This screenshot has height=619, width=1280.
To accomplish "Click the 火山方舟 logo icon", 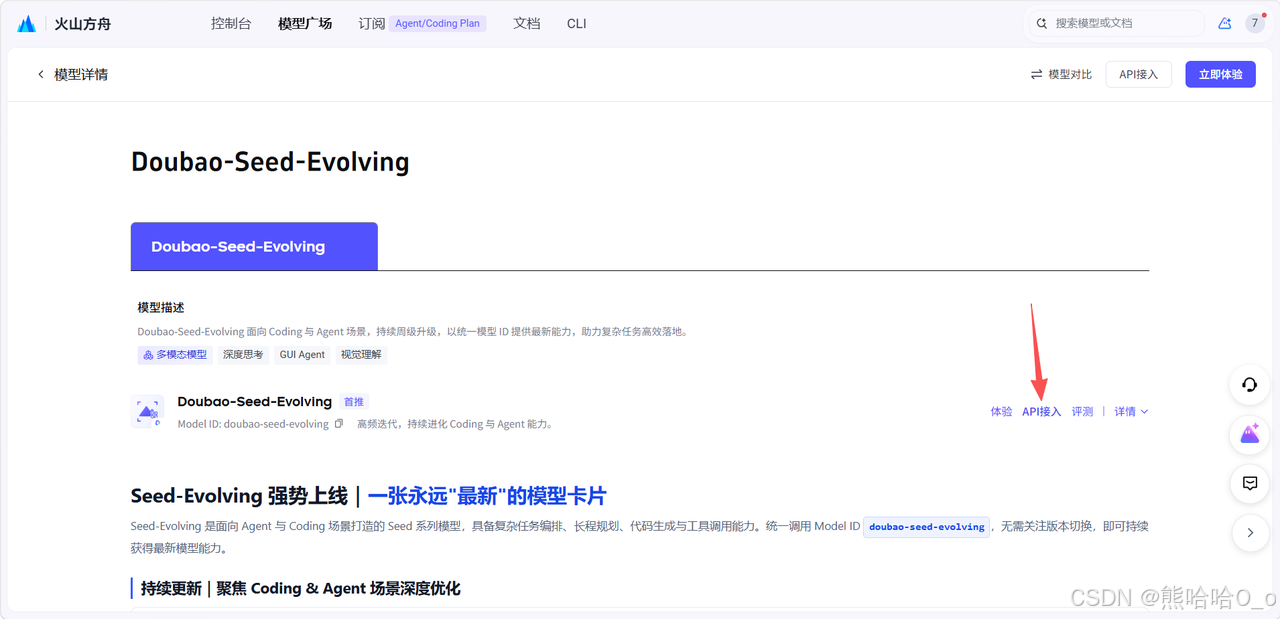I will (x=27, y=23).
